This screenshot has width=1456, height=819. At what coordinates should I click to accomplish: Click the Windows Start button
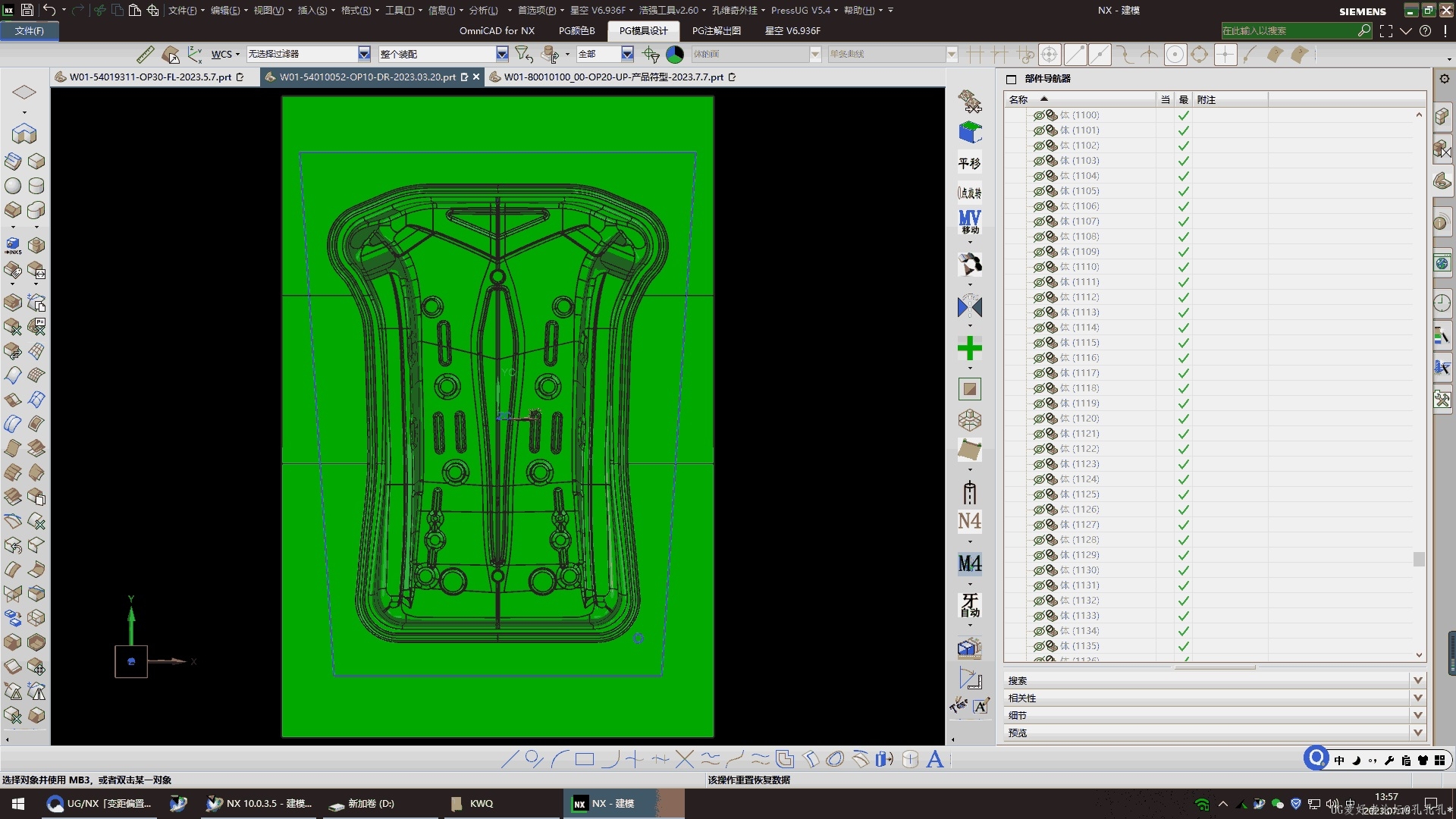pos(18,803)
